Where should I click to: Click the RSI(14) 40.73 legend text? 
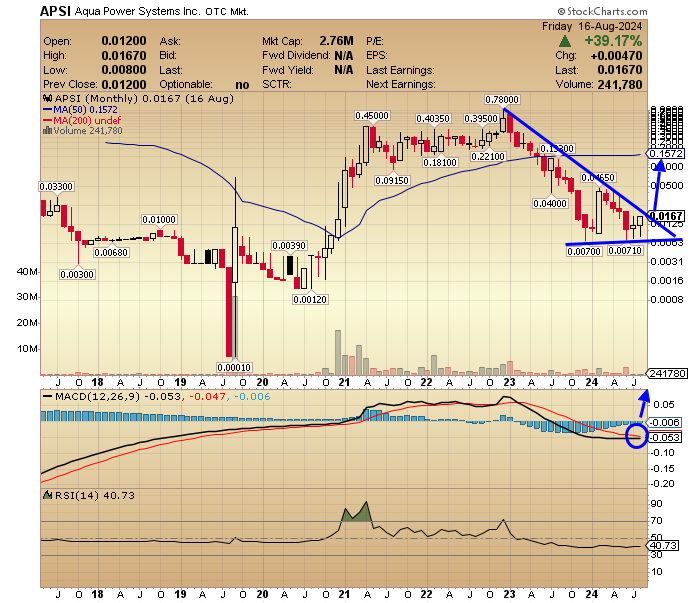pos(94,495)
